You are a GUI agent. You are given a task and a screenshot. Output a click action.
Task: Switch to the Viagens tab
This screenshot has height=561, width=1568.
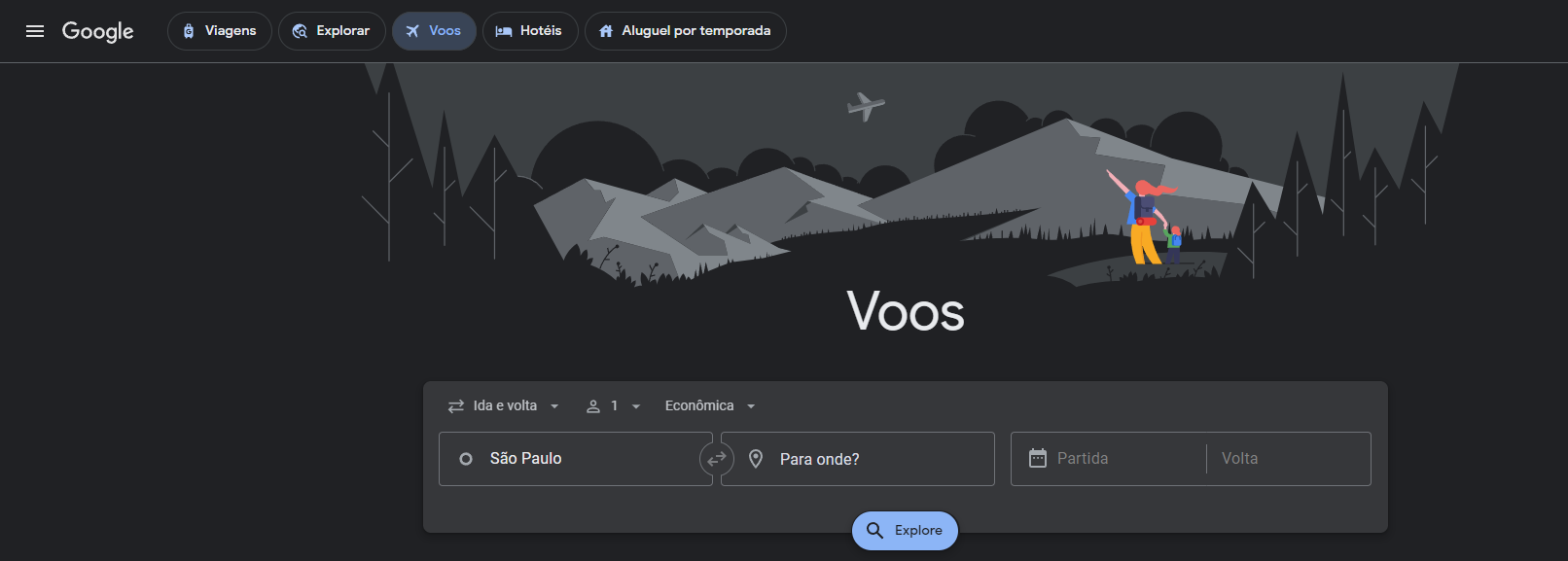pos(220,31)
